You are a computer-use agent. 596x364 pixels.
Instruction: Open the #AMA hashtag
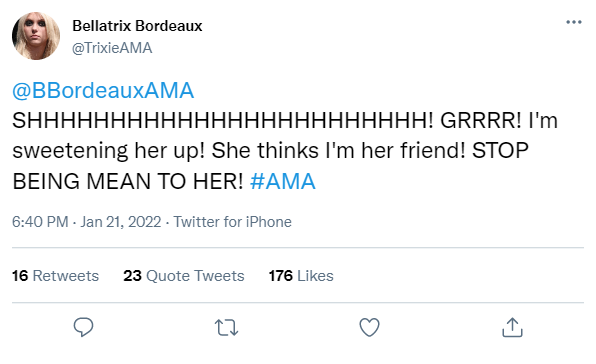pos(283,181)
